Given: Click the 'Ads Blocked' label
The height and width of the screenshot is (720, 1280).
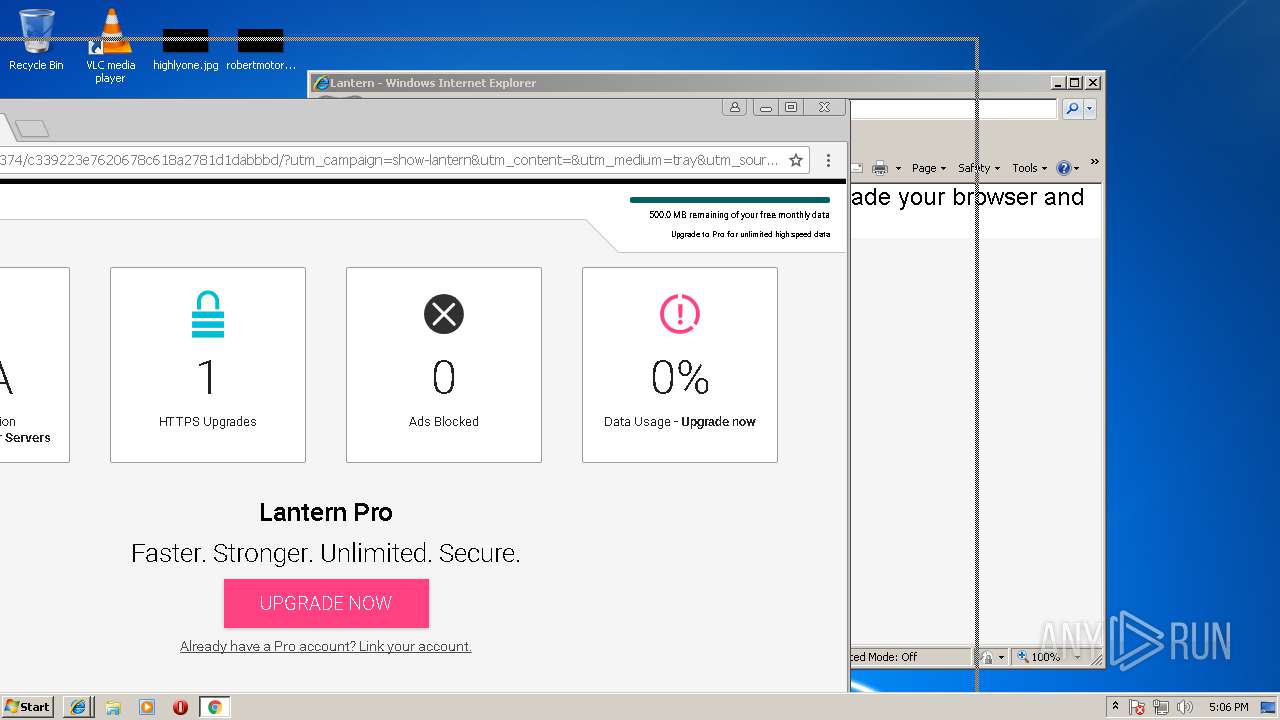Looking at the screenshot, I should pos(444,422).
